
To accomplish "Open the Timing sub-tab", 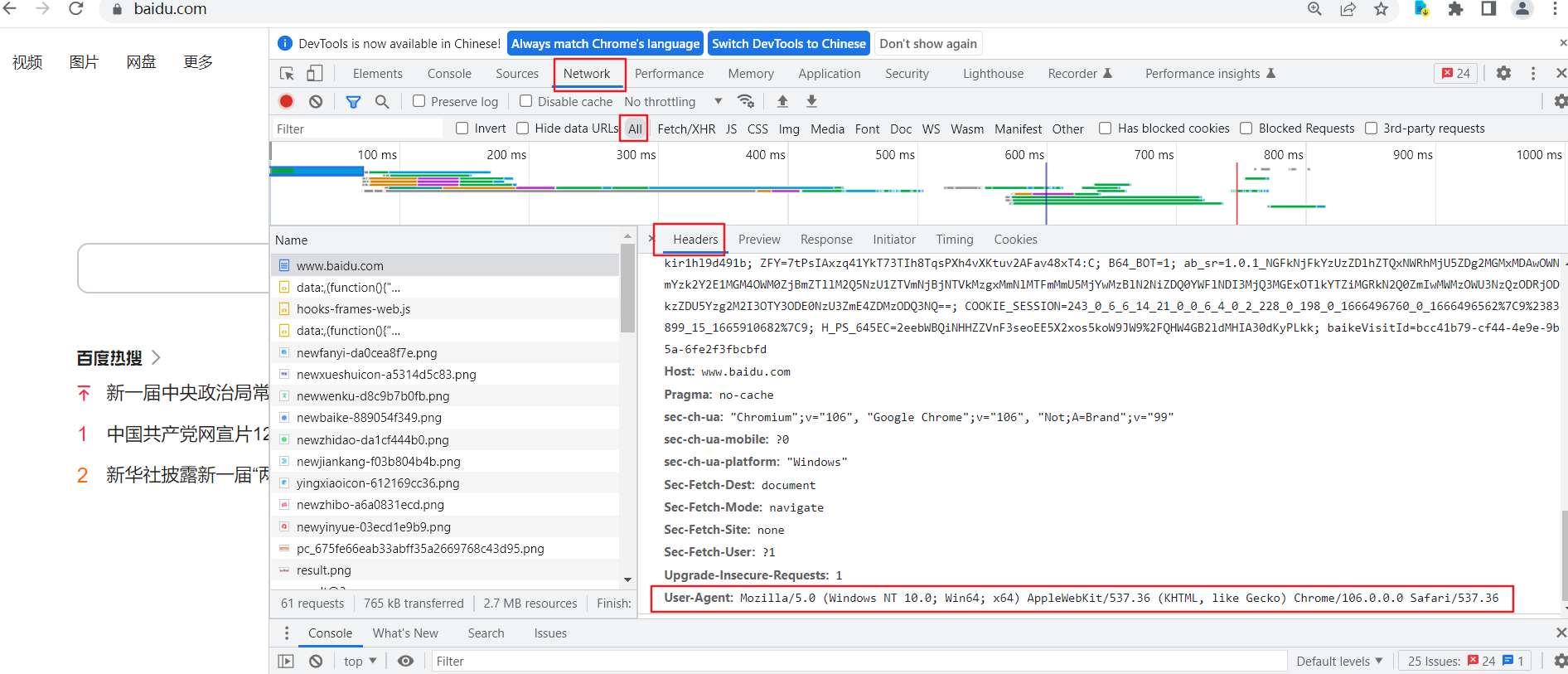I will click(955, 240).
